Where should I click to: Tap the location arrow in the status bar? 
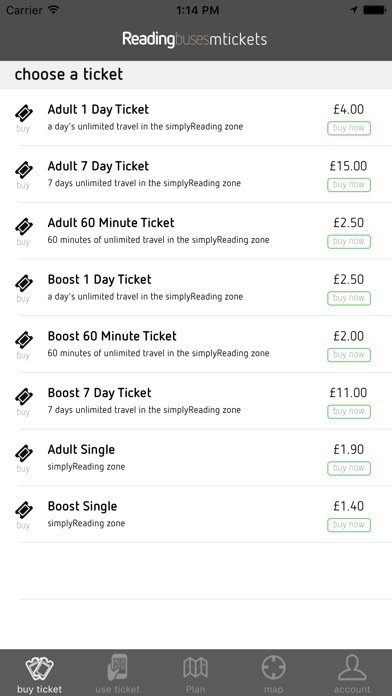coord(354,10)
